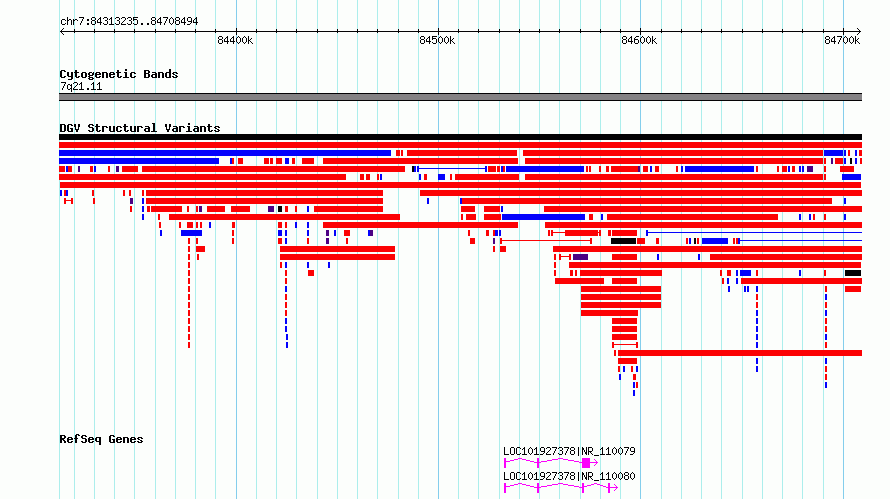Click the black full-width DGV variant bar
Image resolution: width=890 pixels, height=499 pixels.
point(460,137)
